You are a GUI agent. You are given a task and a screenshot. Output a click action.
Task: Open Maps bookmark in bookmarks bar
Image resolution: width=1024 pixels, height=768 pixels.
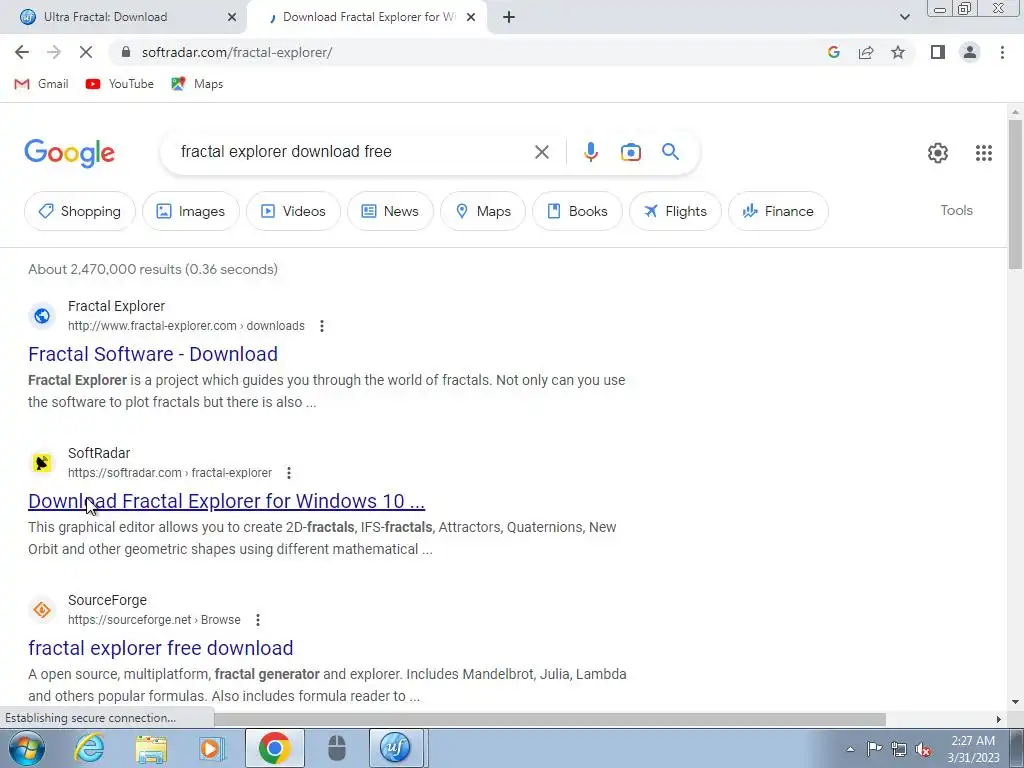tap(197, 84)
